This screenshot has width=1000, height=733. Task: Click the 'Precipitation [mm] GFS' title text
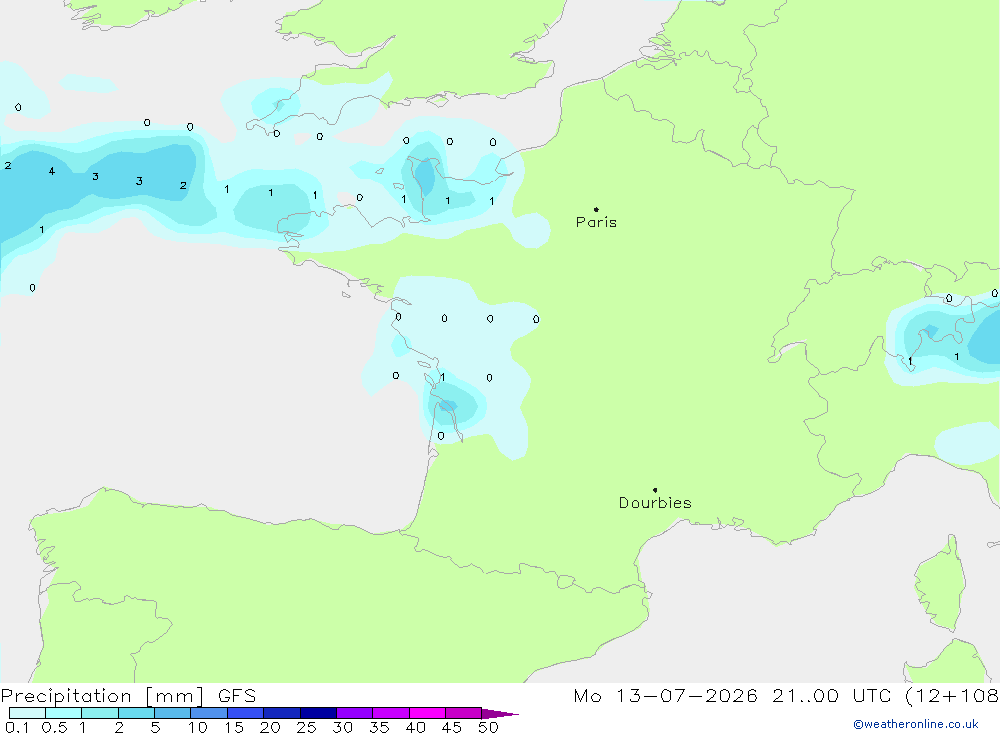pos(128,696)
